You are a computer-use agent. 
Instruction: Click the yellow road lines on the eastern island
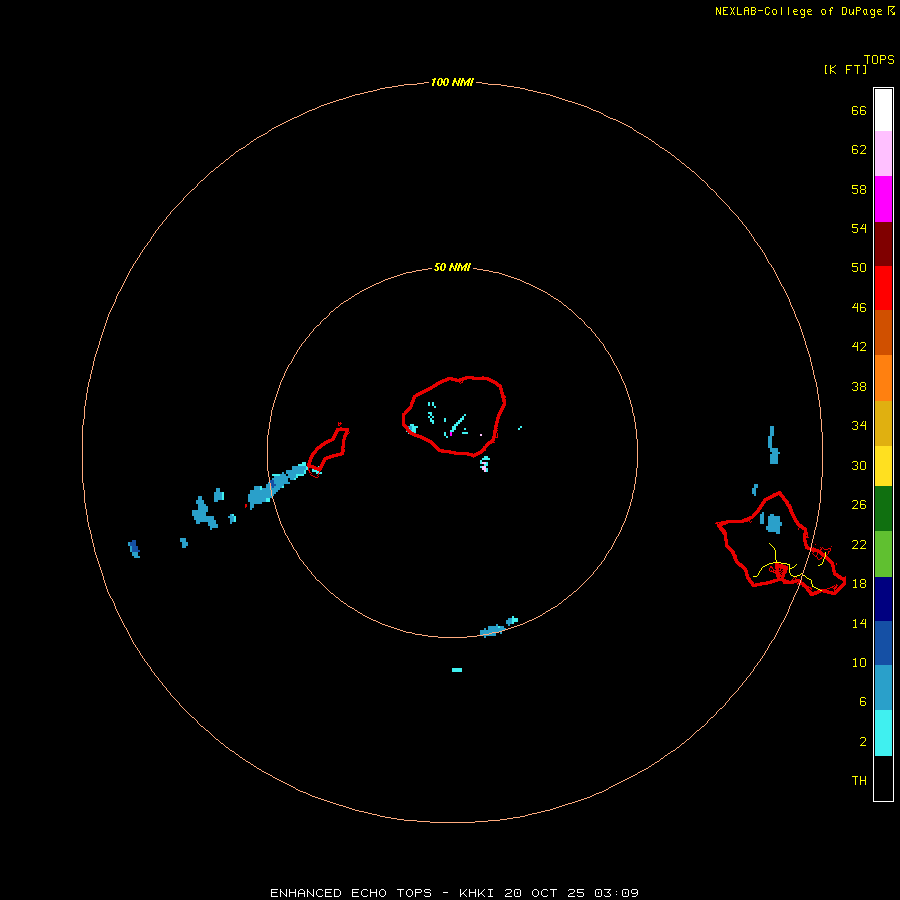(792, 568)
